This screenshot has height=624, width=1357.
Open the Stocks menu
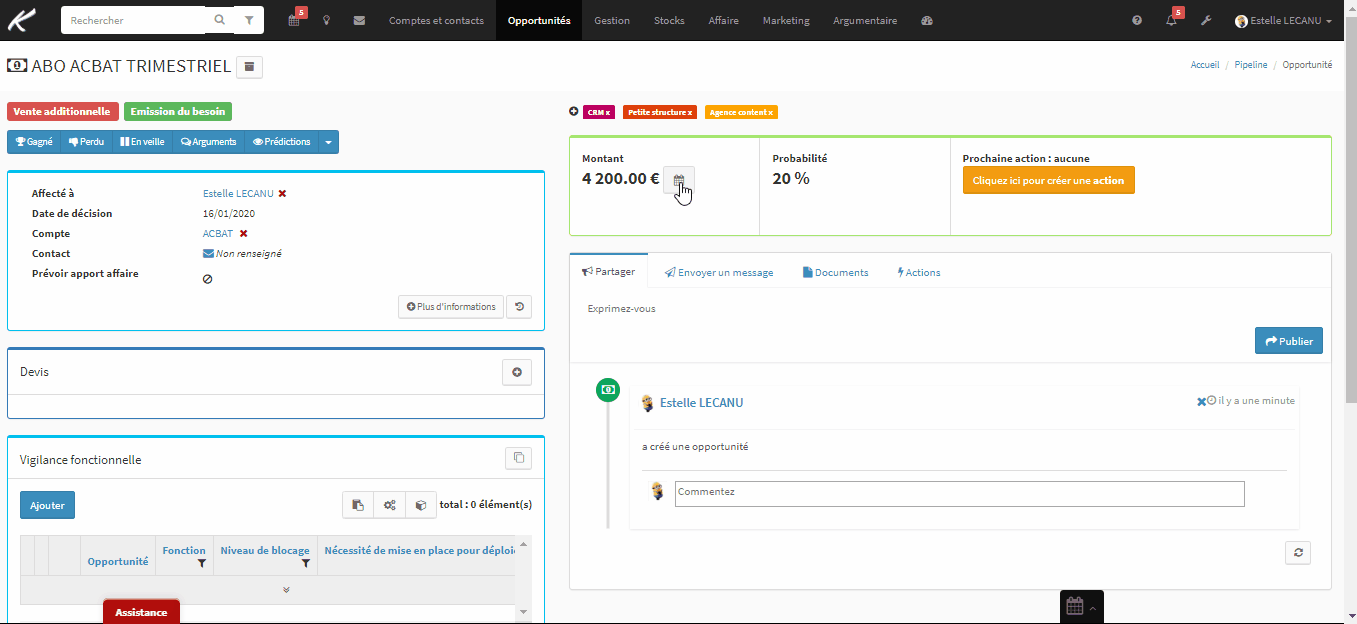pos(669,20)
